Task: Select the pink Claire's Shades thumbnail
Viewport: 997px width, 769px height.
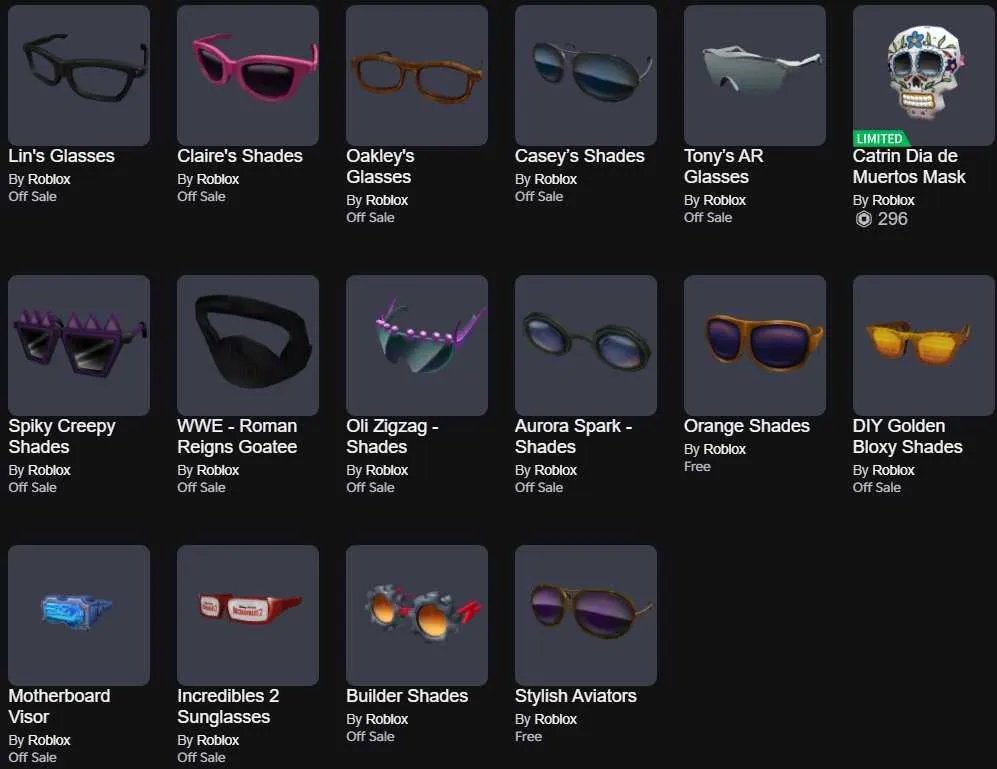Action: coord(248,75)
